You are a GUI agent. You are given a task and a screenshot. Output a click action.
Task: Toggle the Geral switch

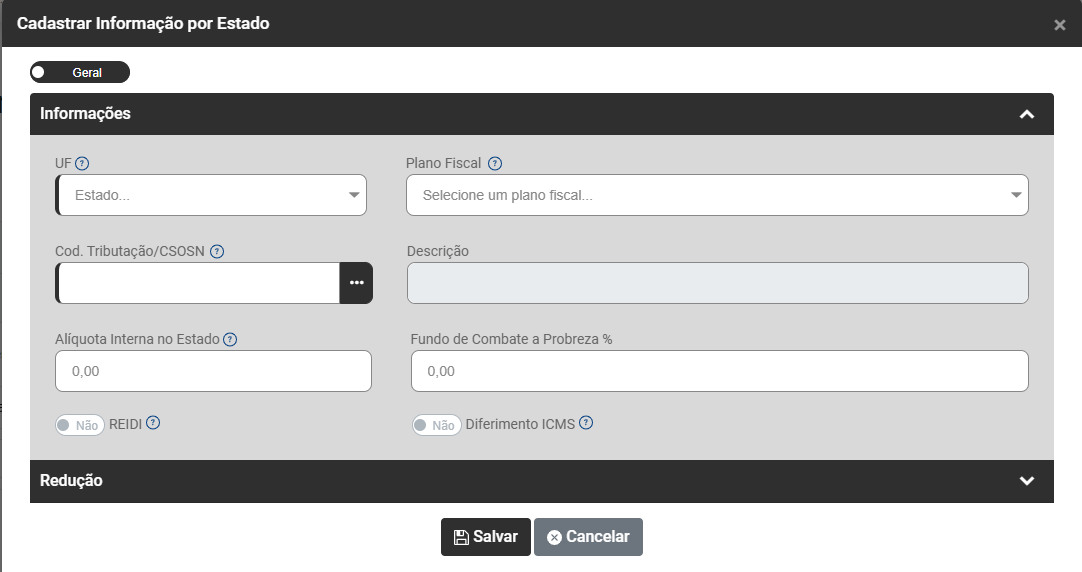click(x=80, y=72)
